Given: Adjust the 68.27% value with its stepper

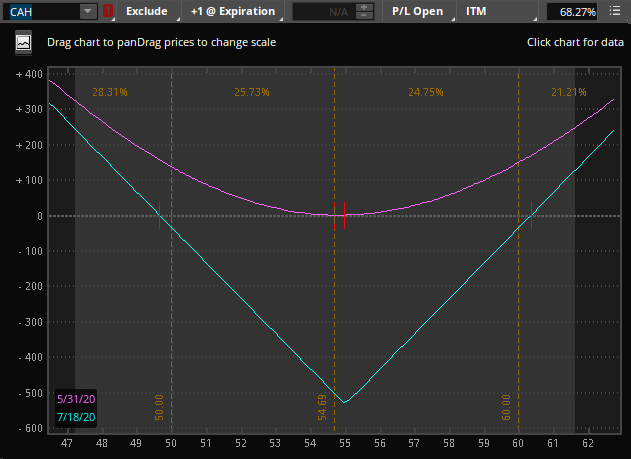Looking at the screenshot, I should point(615,12).
